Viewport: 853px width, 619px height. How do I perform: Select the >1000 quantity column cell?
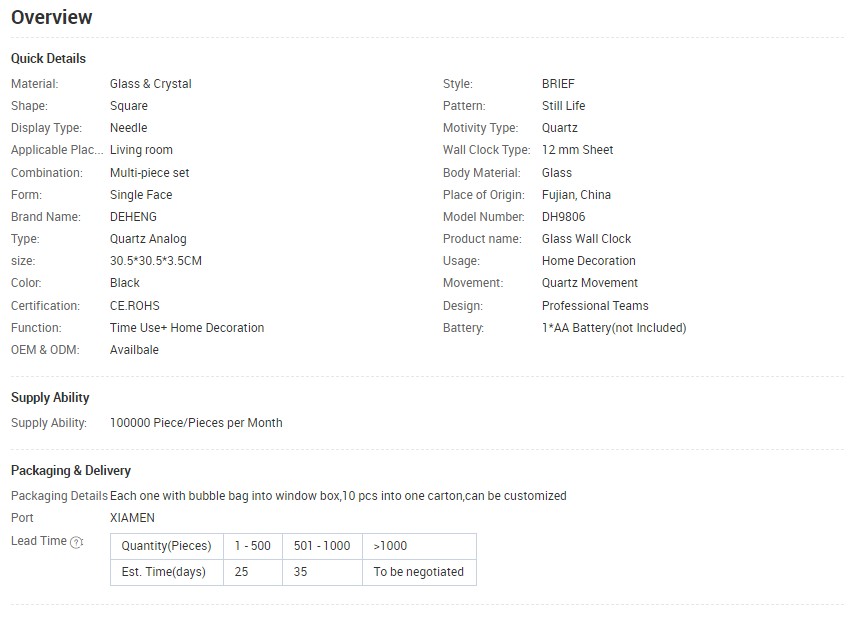tap(419, 546)
